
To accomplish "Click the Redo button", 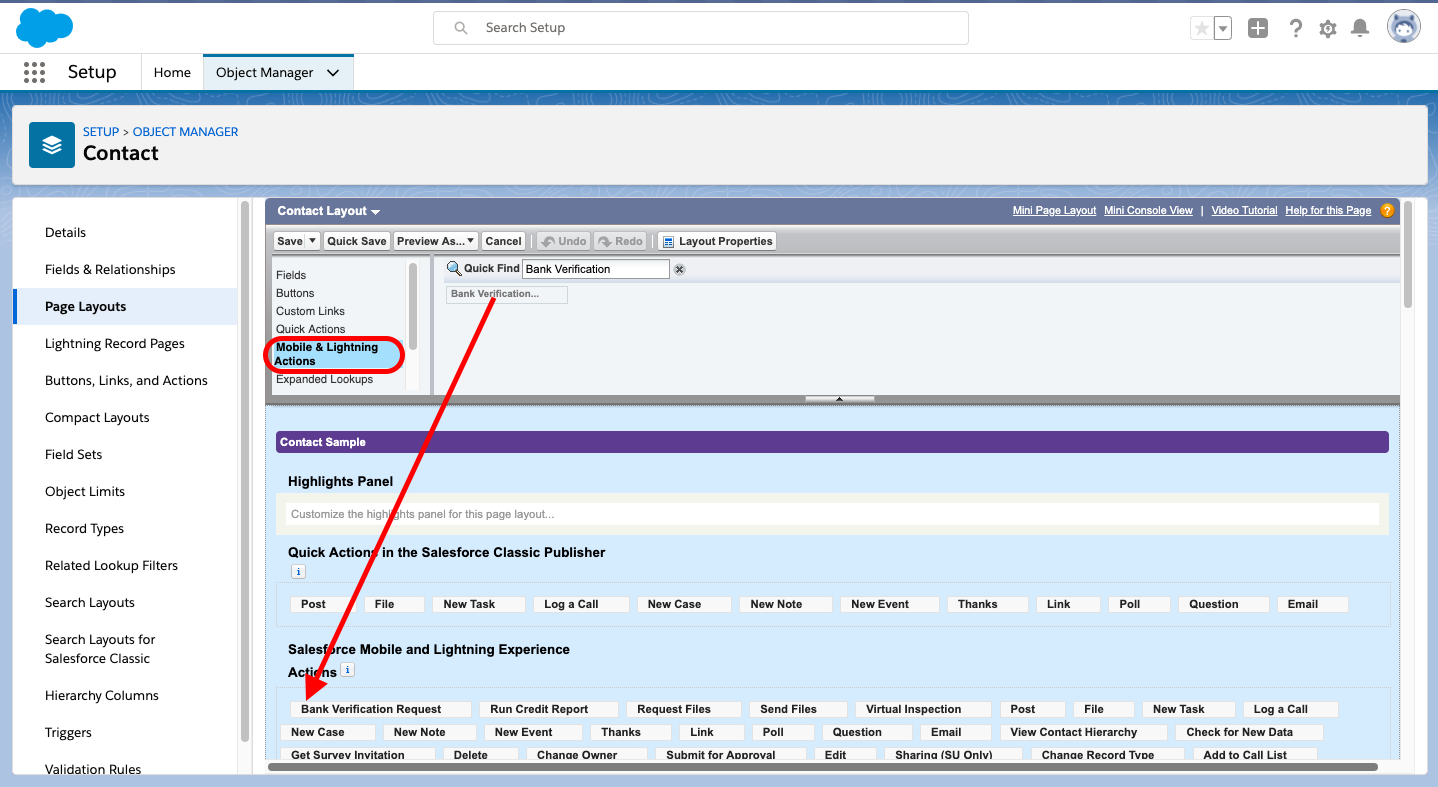I will (x=620, y=241).
